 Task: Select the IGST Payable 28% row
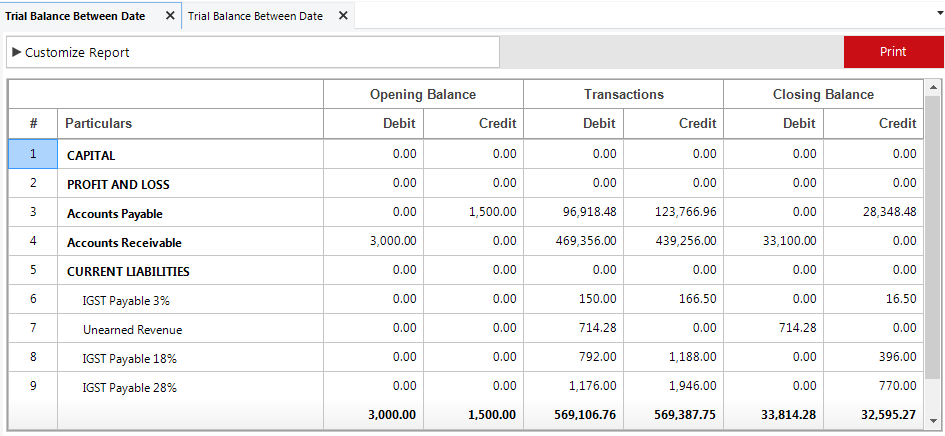(465, 386)
